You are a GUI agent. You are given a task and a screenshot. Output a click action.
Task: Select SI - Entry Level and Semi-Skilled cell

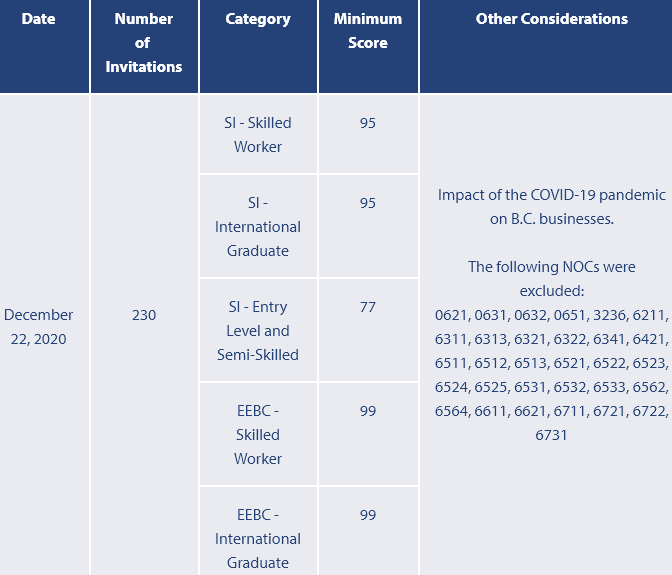258,331
